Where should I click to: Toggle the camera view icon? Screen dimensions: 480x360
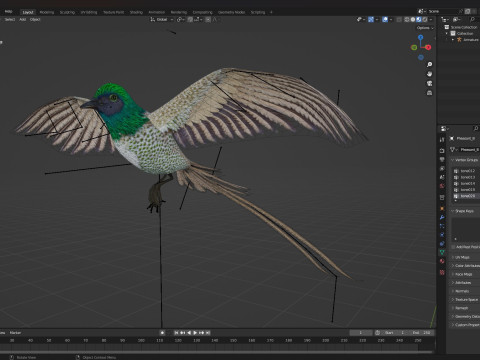429,83
